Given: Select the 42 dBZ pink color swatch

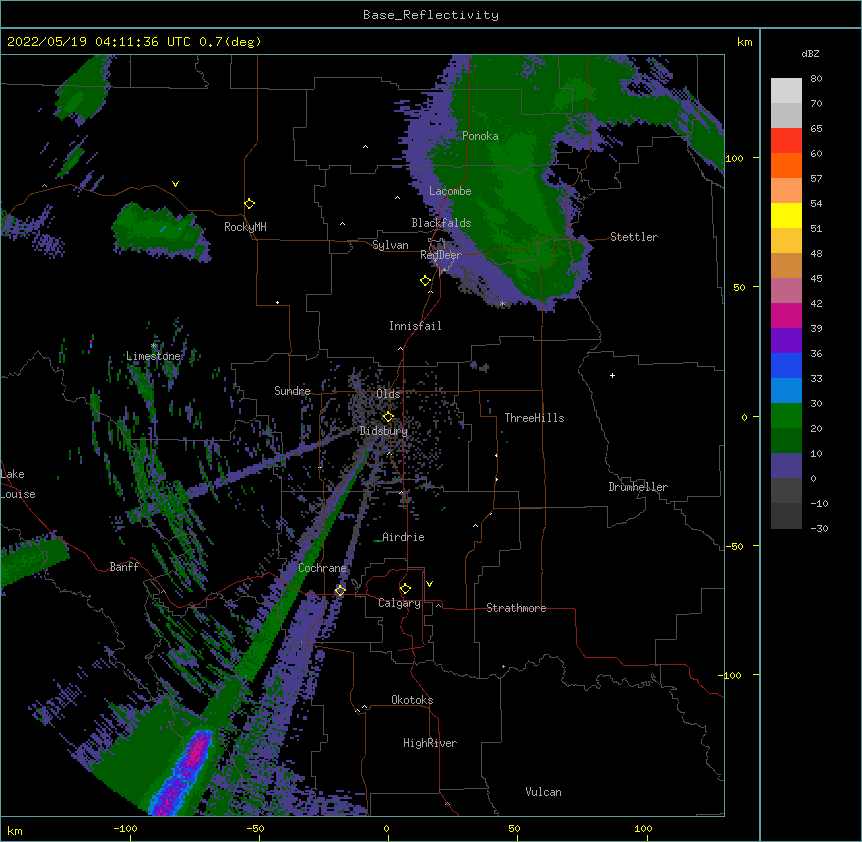Looking at the screenshot, I should point(786,291).
